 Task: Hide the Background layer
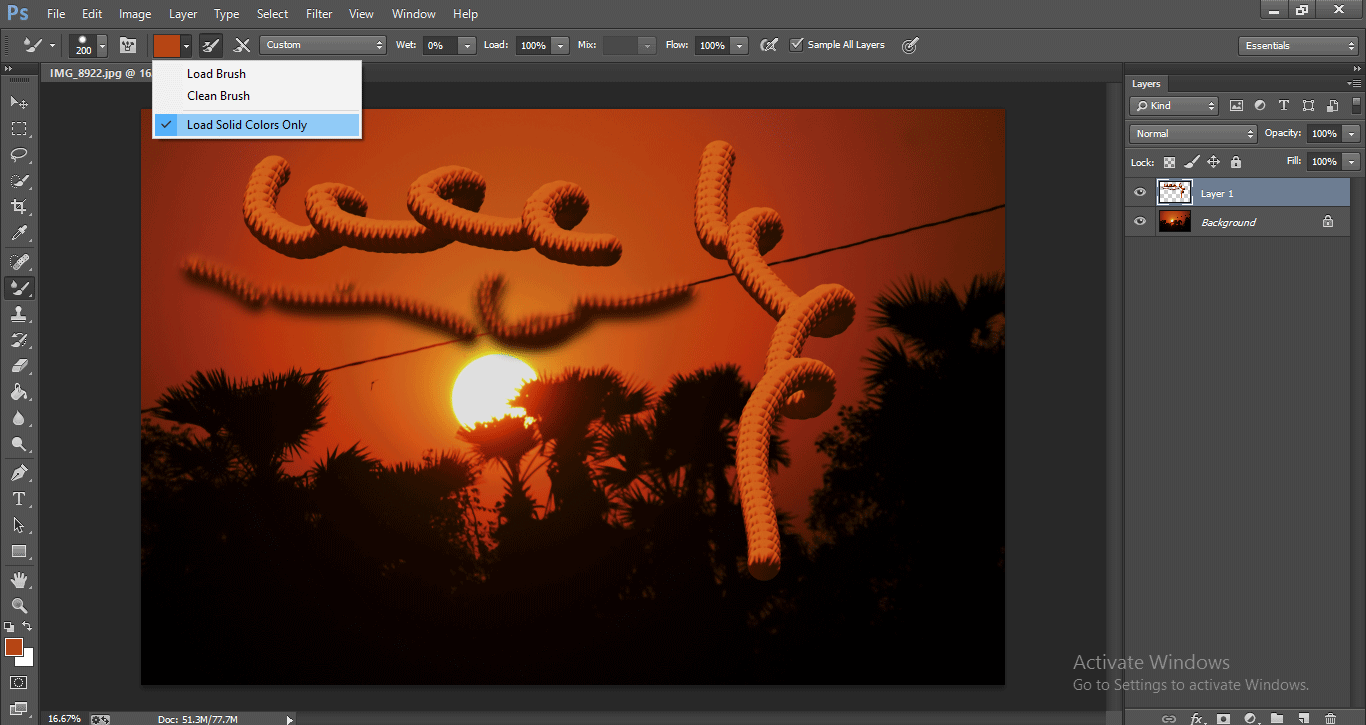[x=1140, y=222]
